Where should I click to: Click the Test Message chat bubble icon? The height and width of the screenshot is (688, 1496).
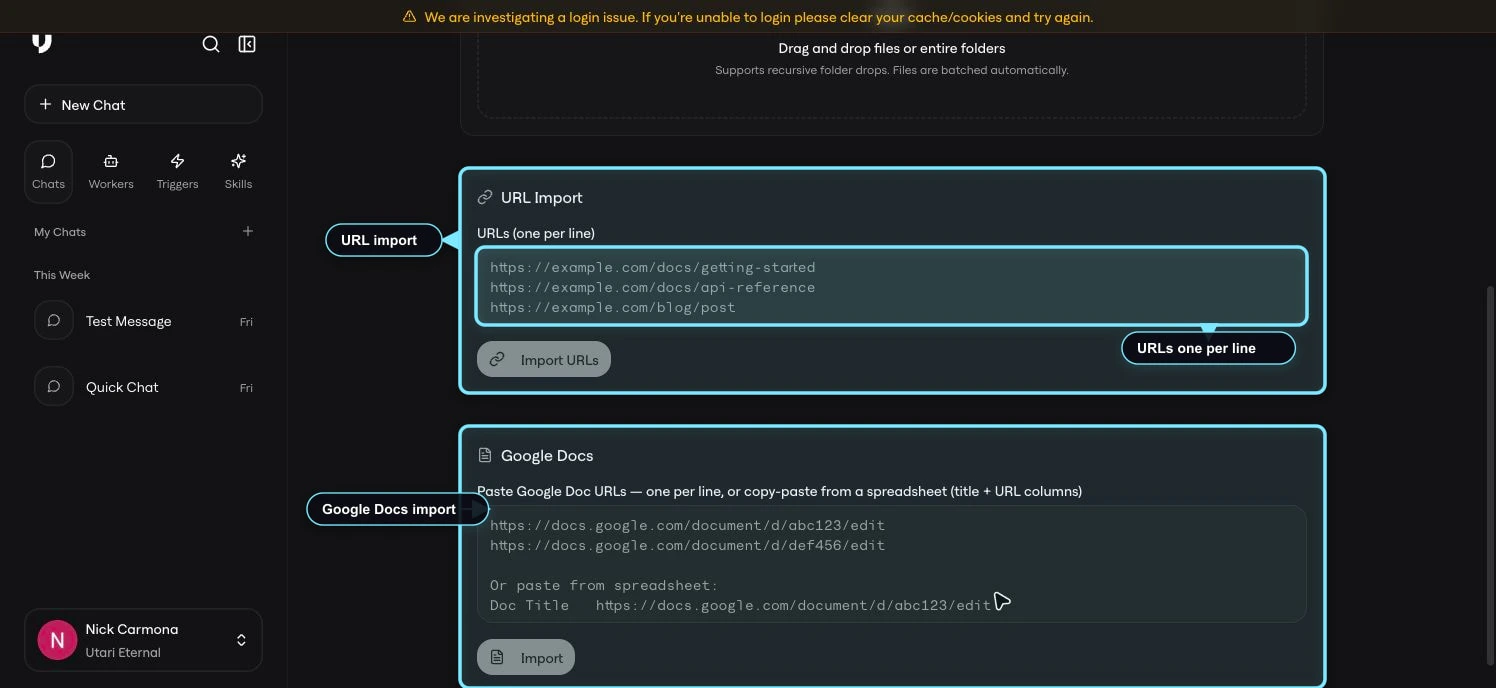point(54,321)
